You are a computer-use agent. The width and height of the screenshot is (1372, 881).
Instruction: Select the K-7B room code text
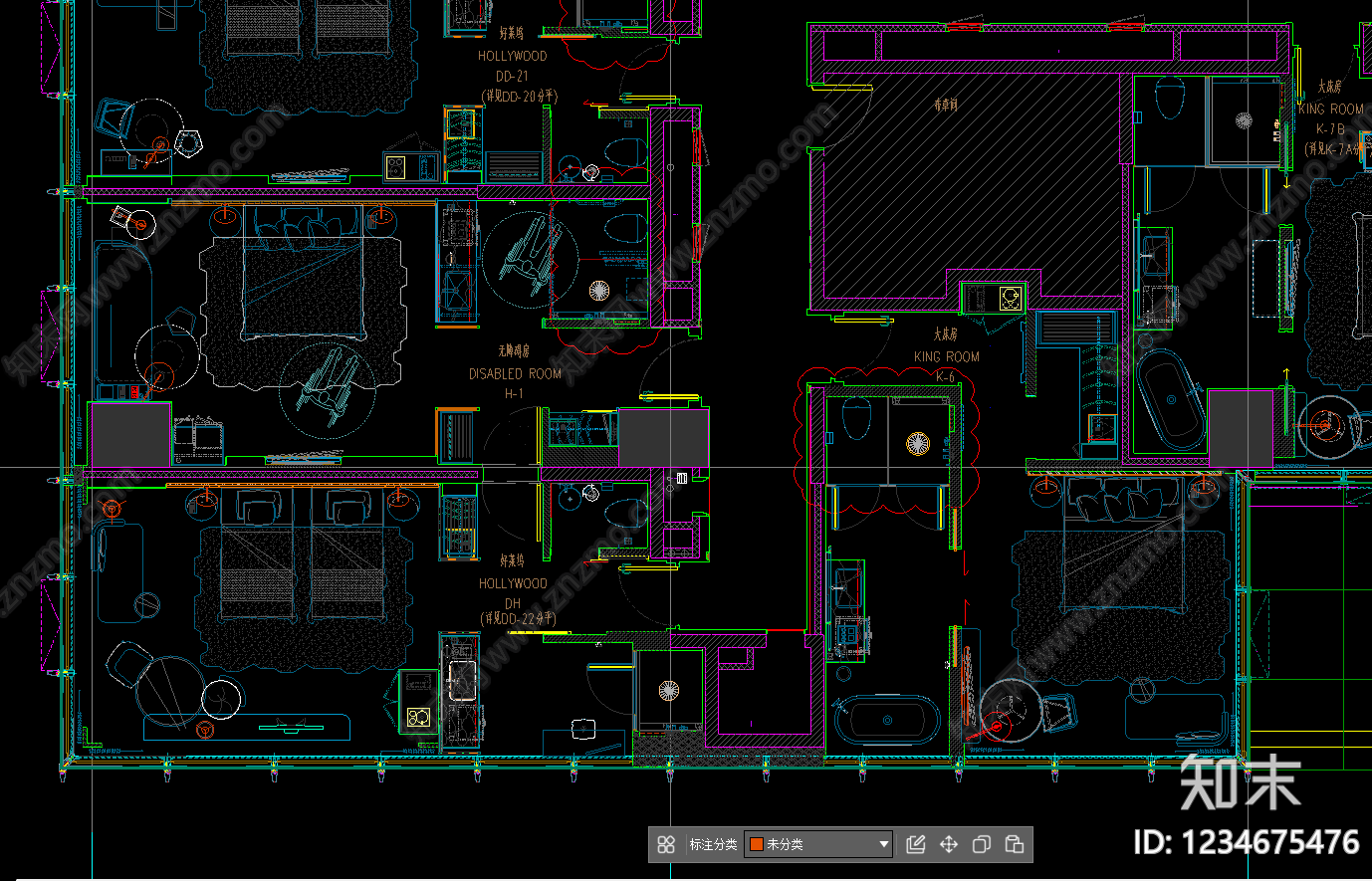1330,128
